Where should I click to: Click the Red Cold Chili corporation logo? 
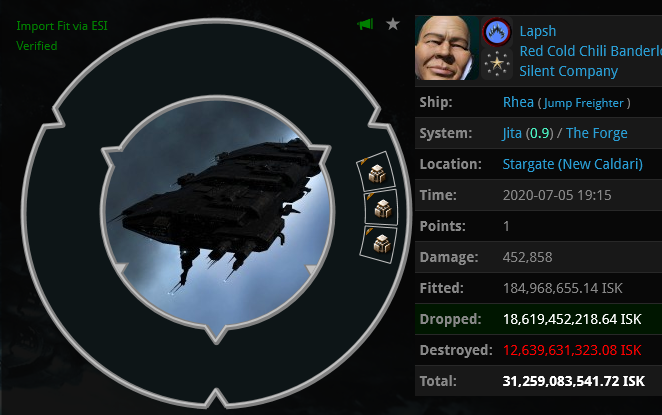tap(496, 32)
